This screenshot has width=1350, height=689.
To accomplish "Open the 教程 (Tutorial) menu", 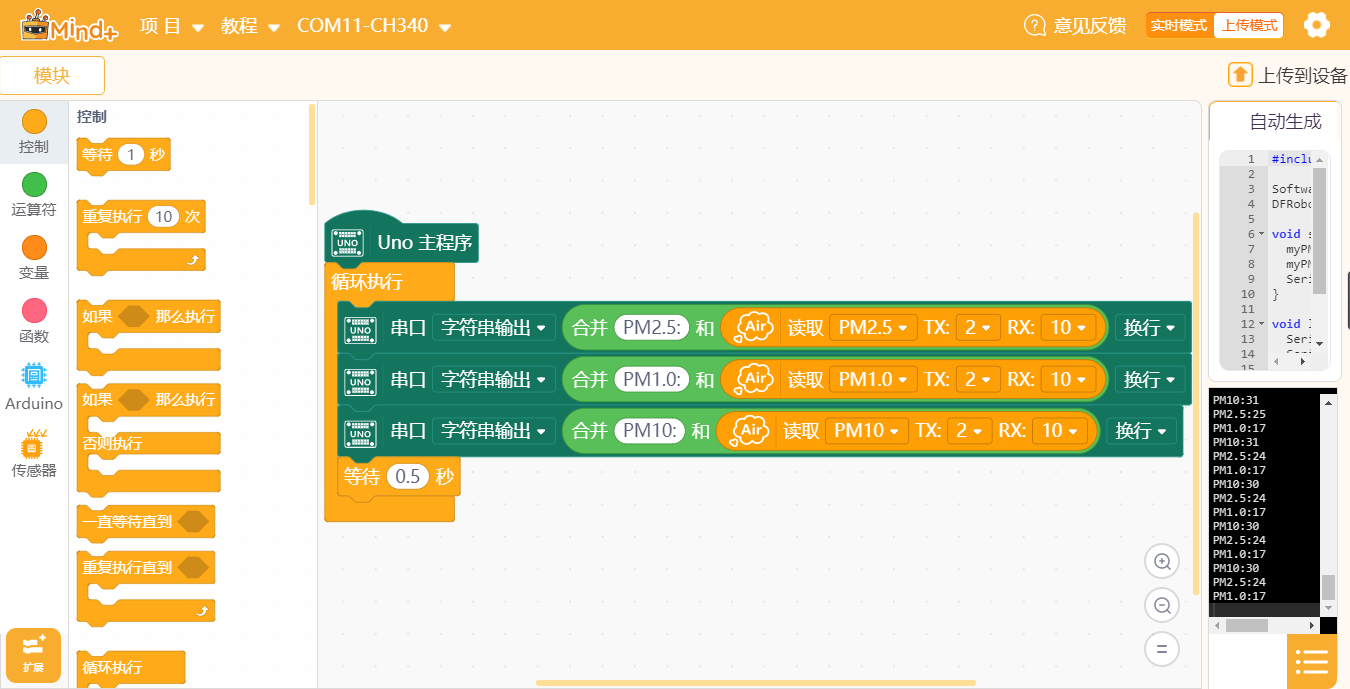I will 250,26.
